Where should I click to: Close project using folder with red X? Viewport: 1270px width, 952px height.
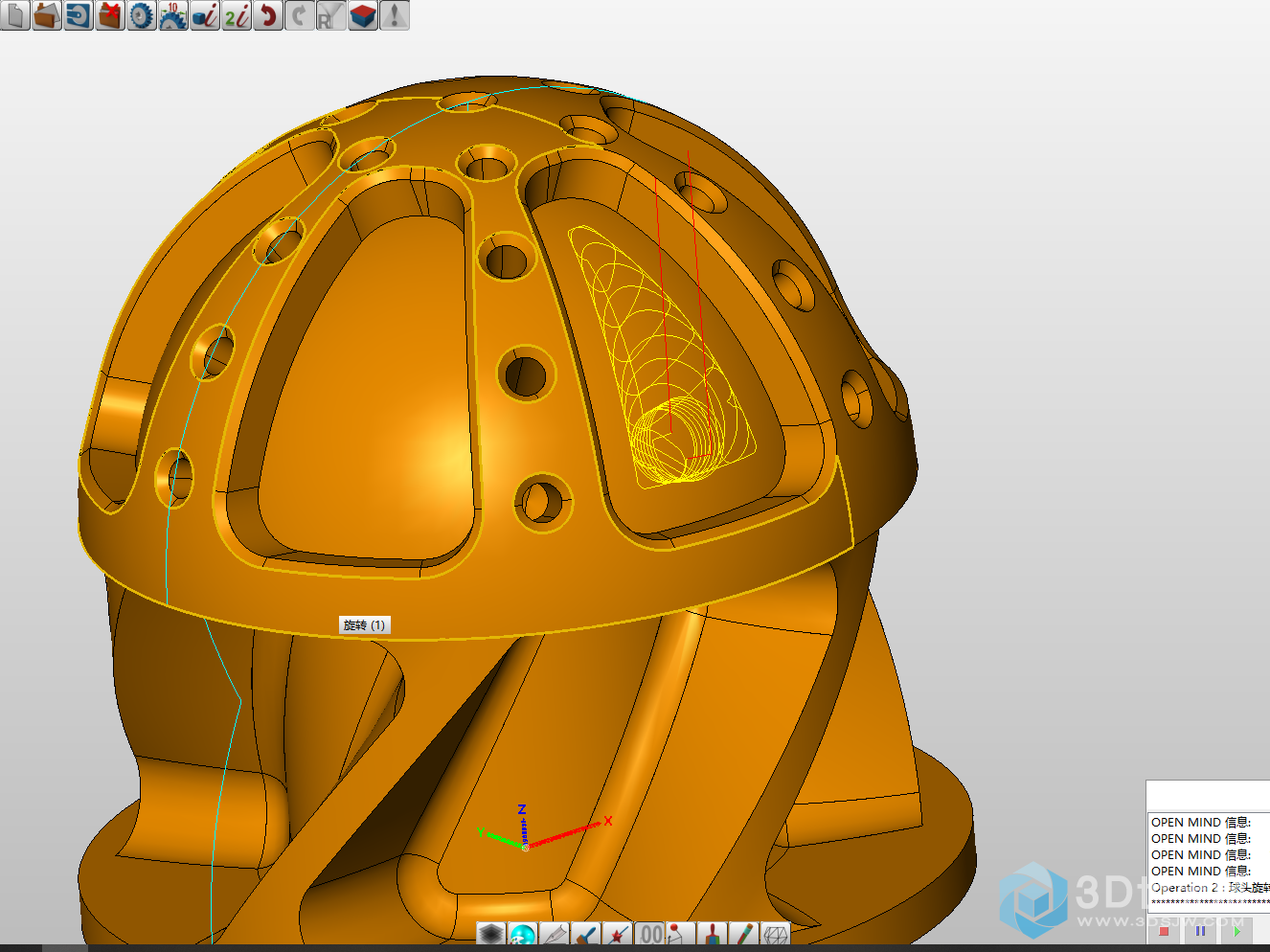[110, 15]
